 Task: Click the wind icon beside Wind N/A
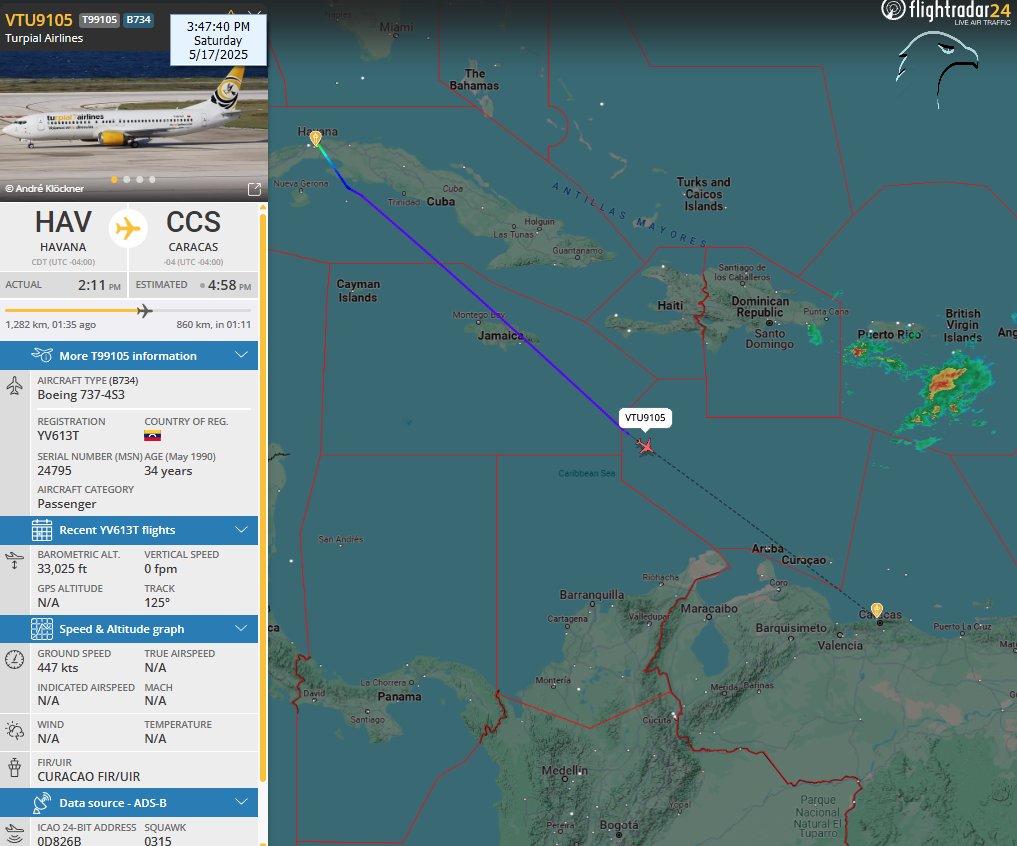pyautogui.click(x=14, y=731)
